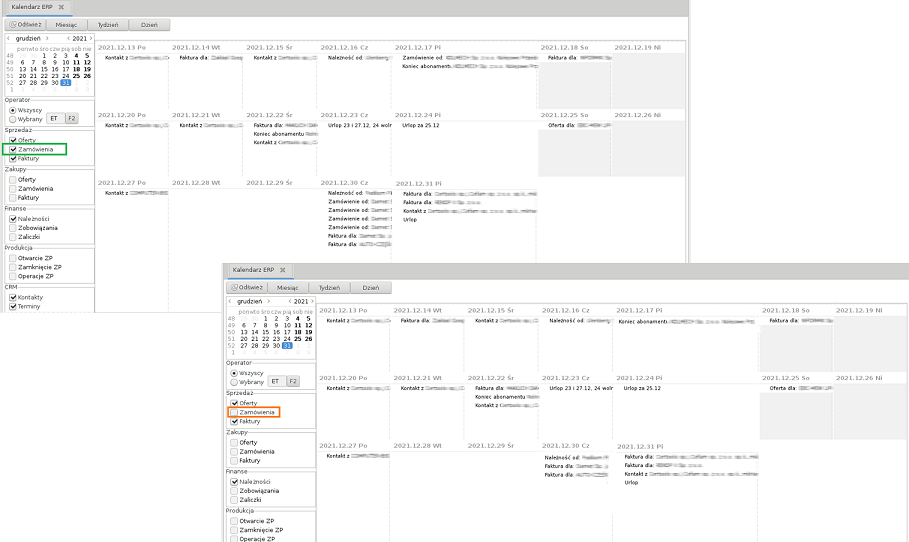Enable Zaliczki checkbox in upper window

pyautogui.click(x=13, y=237)
